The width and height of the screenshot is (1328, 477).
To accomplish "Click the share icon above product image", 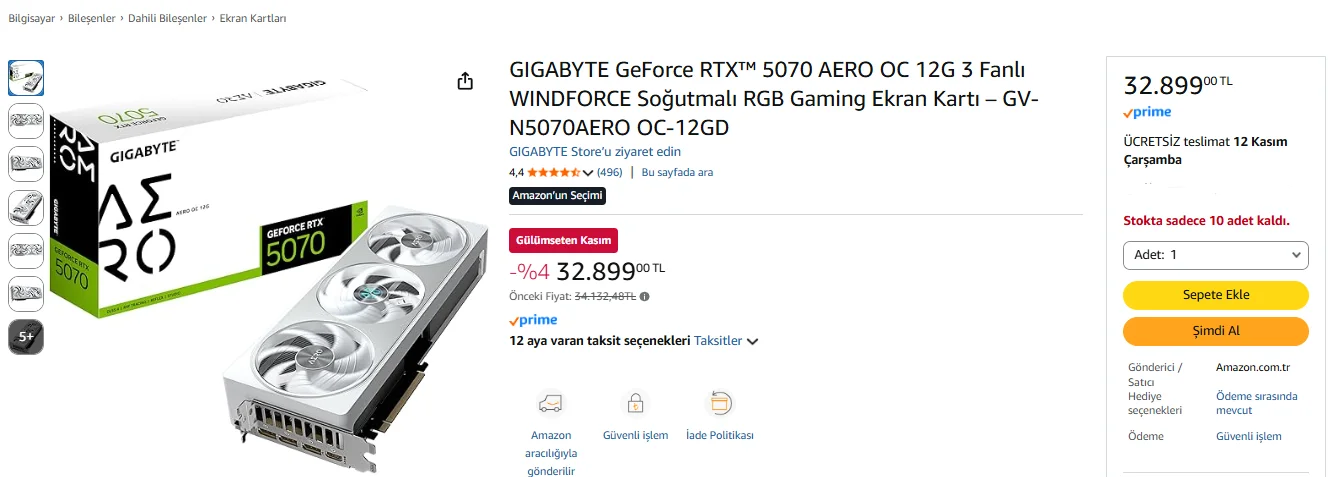I will coord(465,81).
